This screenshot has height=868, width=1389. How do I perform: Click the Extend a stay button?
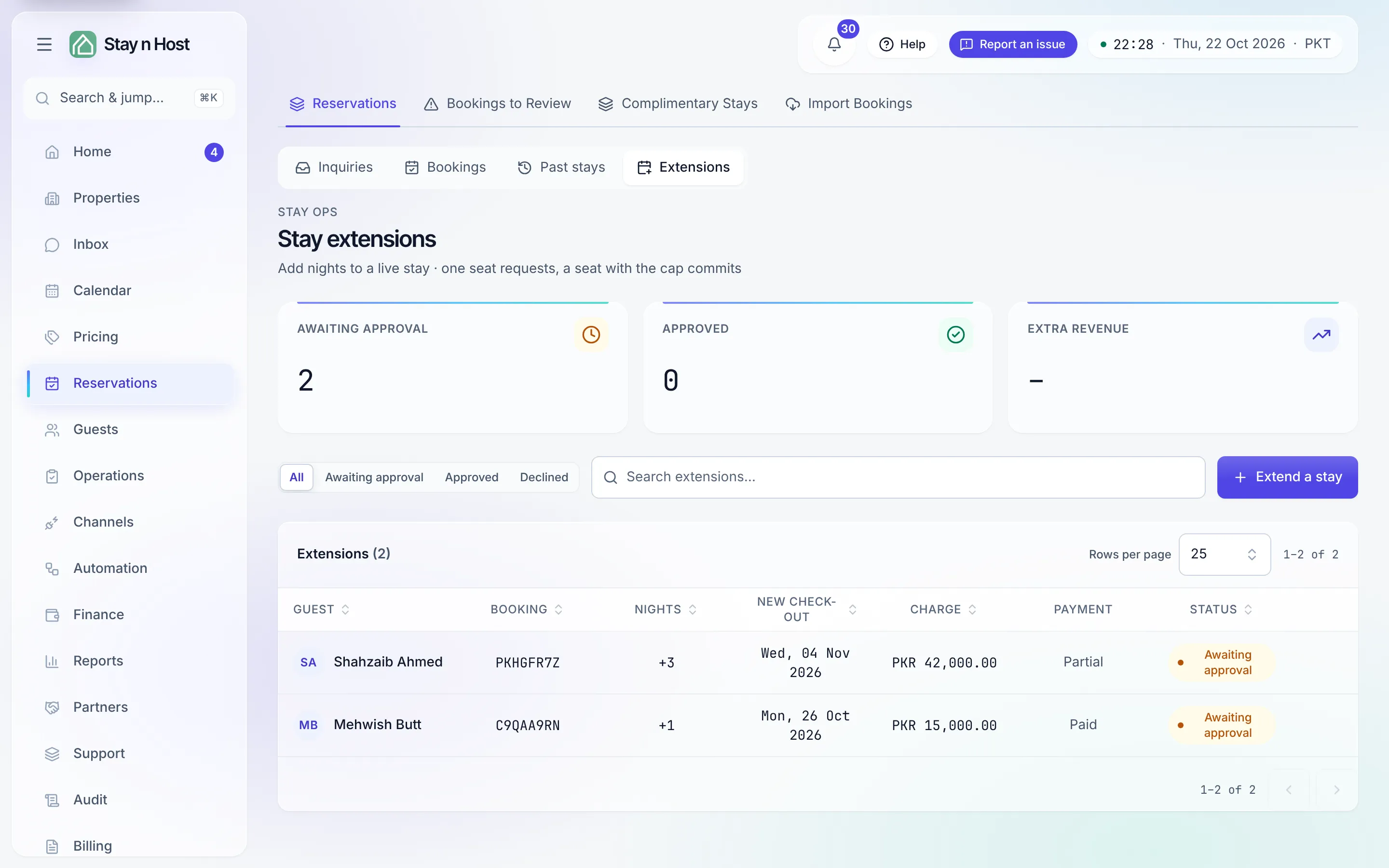[x=1287, y=477]
